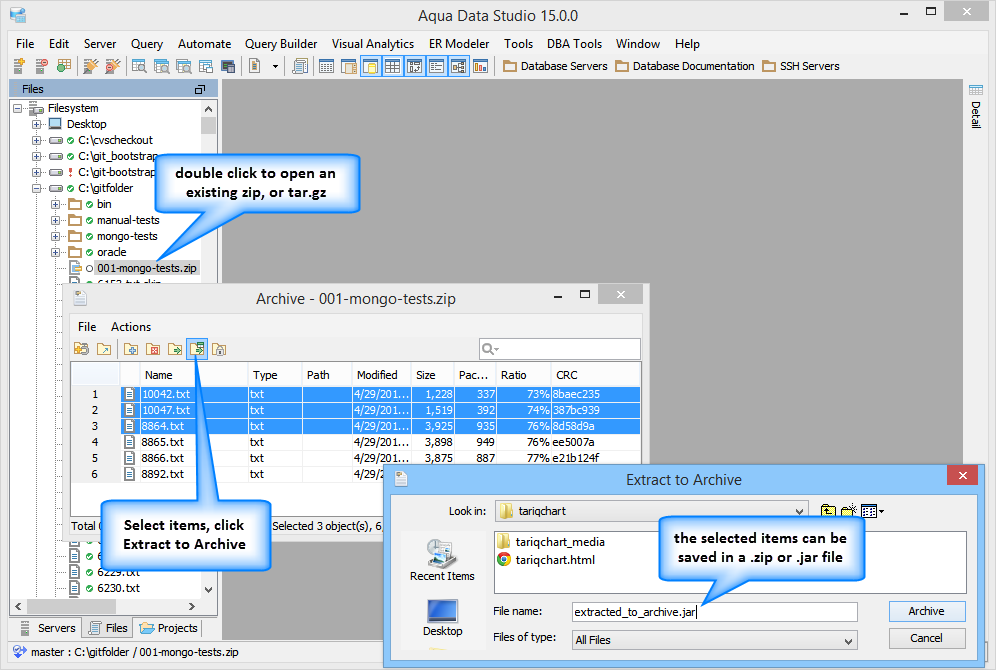Click the new archive icon in Archive toolbar
The height and width of the screenshot is (670, 996).
point(81,349)
